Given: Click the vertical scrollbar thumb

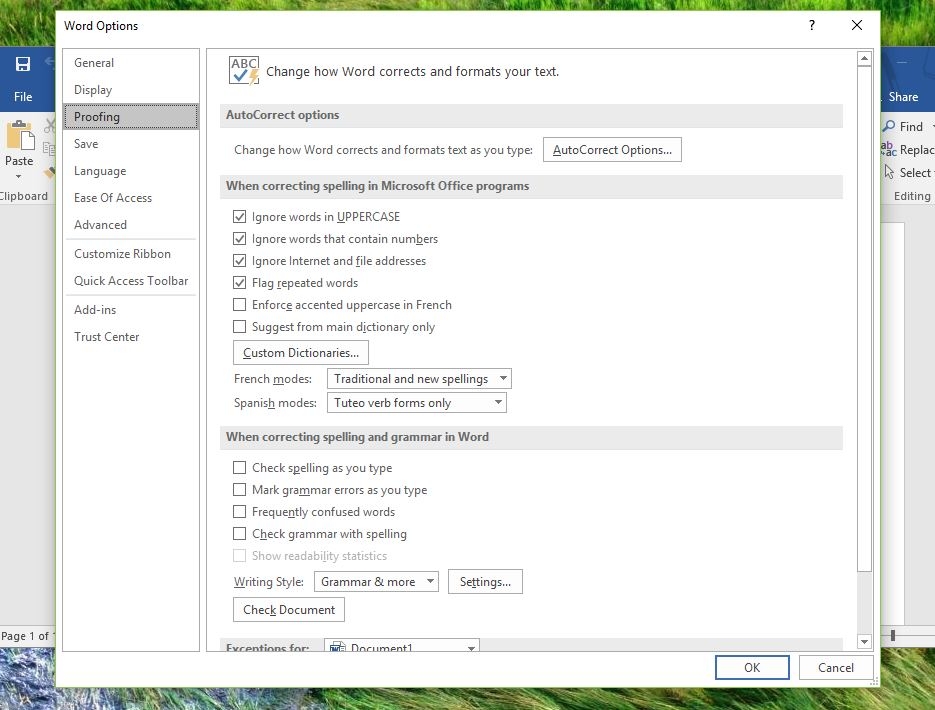Looking at the screenshot, I should point(864,319).
